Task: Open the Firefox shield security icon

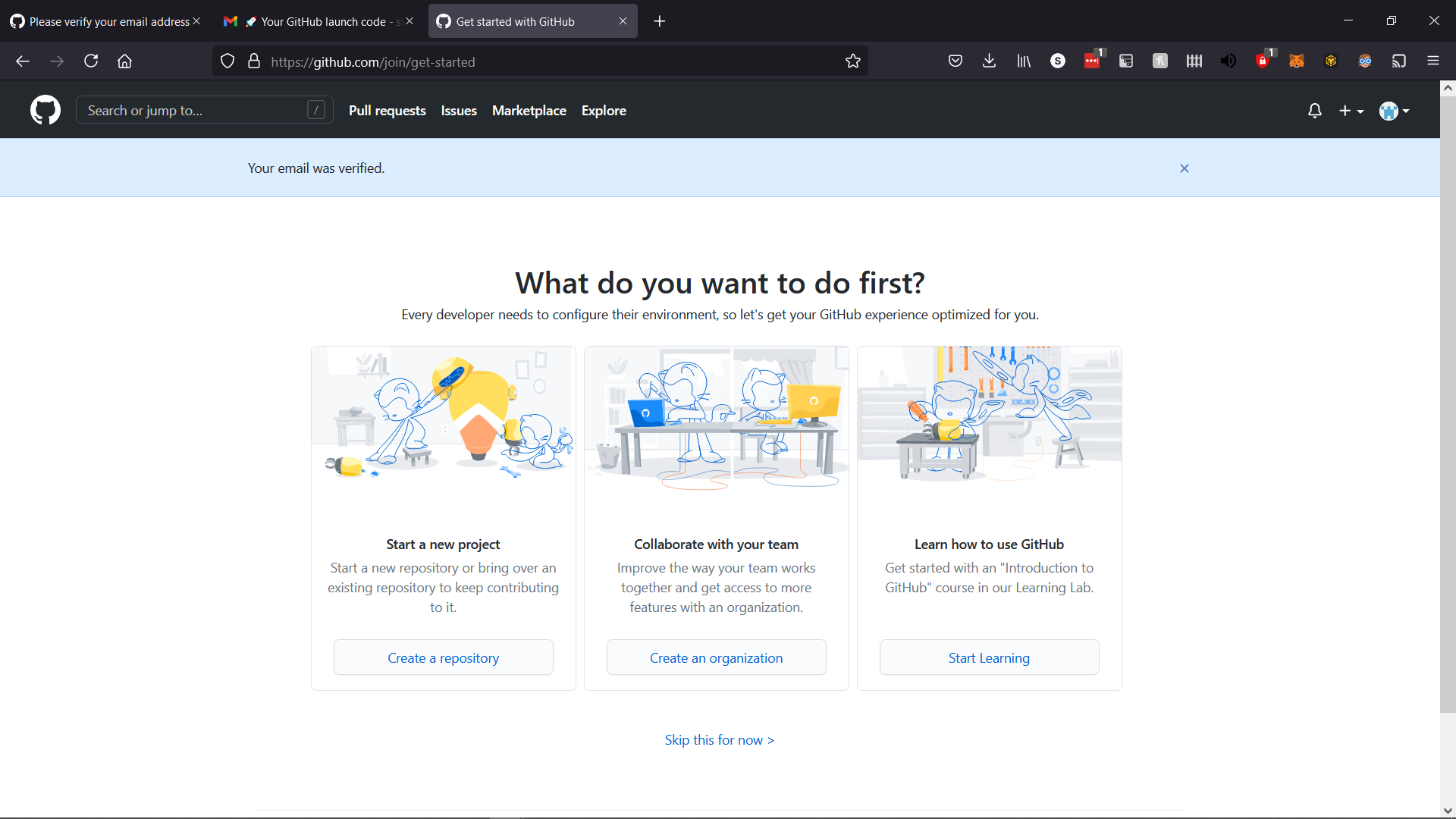Action: [229, 61]
